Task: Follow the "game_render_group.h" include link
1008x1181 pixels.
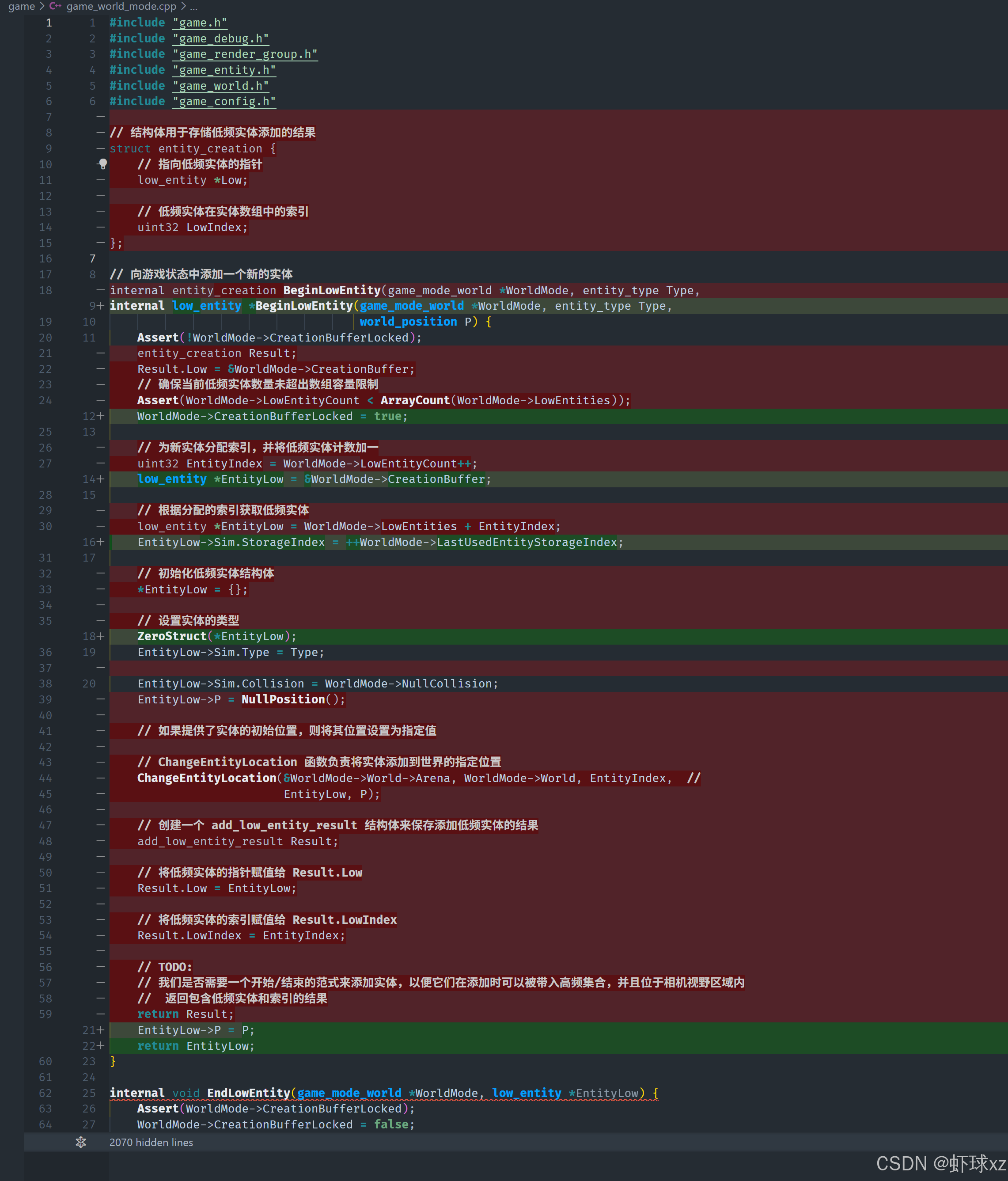Action: coord(245,54)
